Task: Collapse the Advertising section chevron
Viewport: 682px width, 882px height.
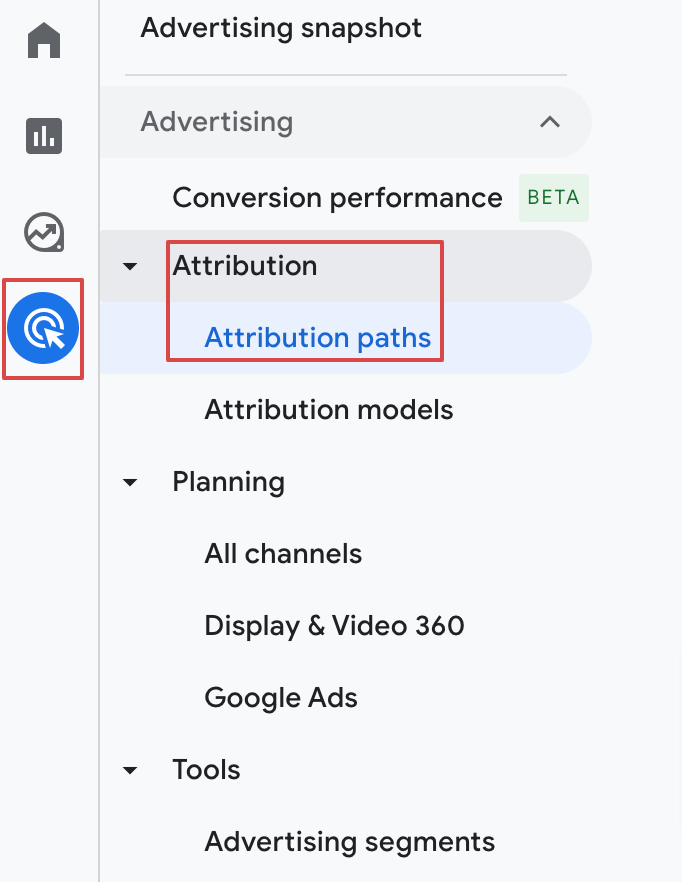Action: click(x=550, y=122)
